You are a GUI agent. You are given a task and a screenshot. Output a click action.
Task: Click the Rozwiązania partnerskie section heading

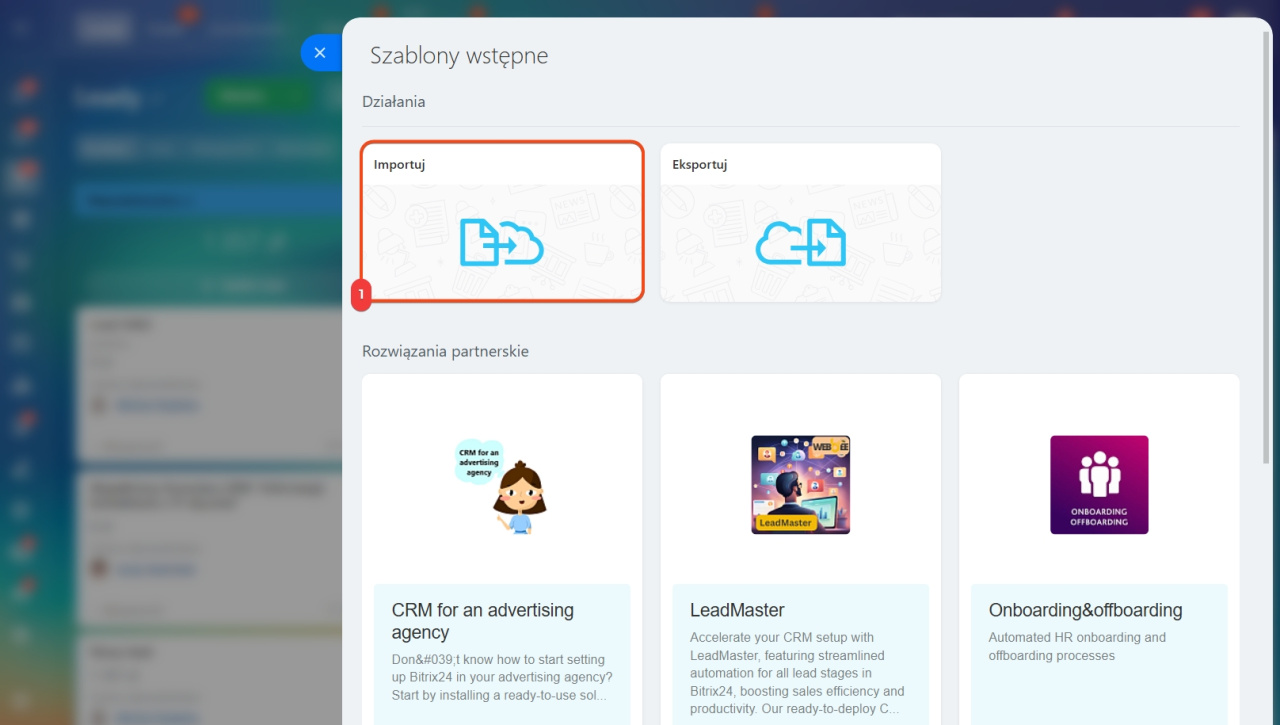pos(445,351)
